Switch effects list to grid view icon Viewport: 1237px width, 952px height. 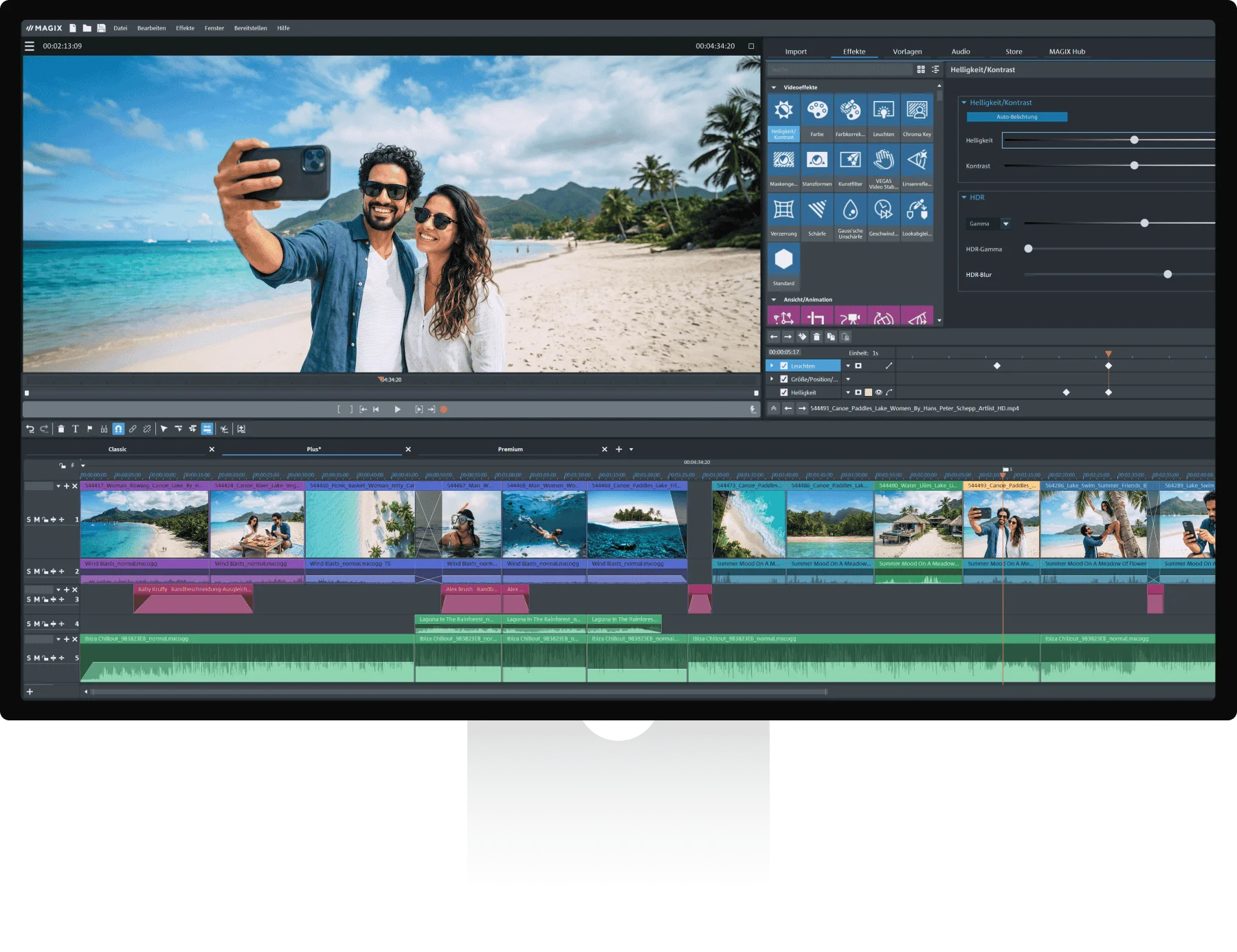[x=921, y=69]
